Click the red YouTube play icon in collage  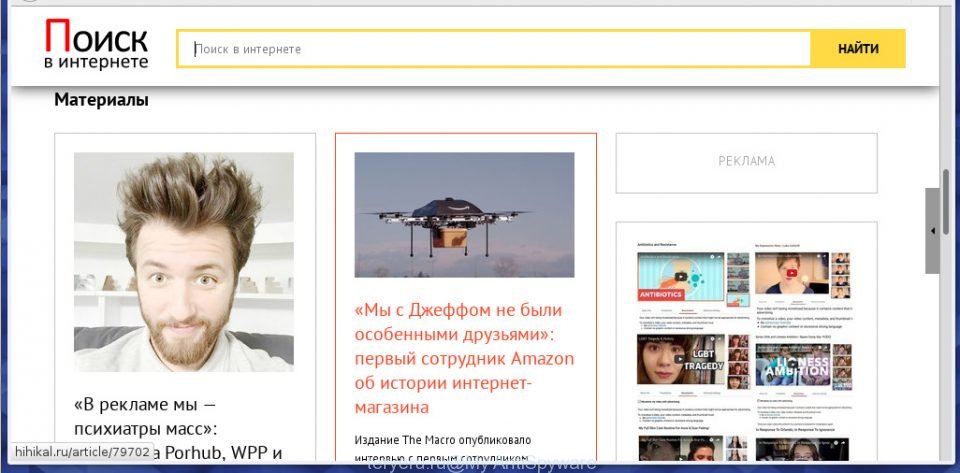(792, 273)
